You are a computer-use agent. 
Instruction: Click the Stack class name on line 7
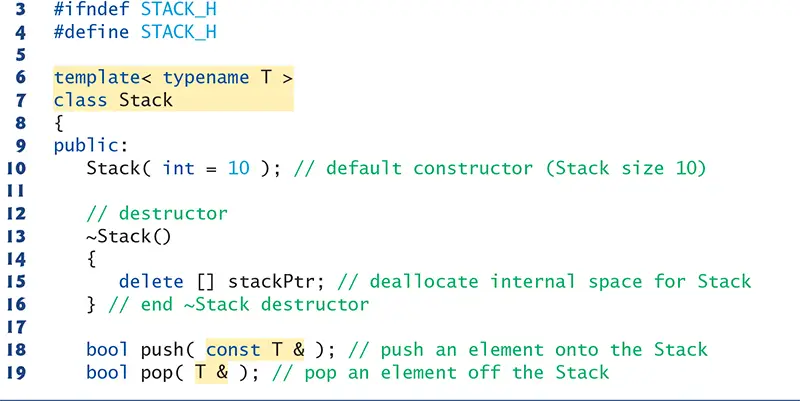tap(146, 100)
